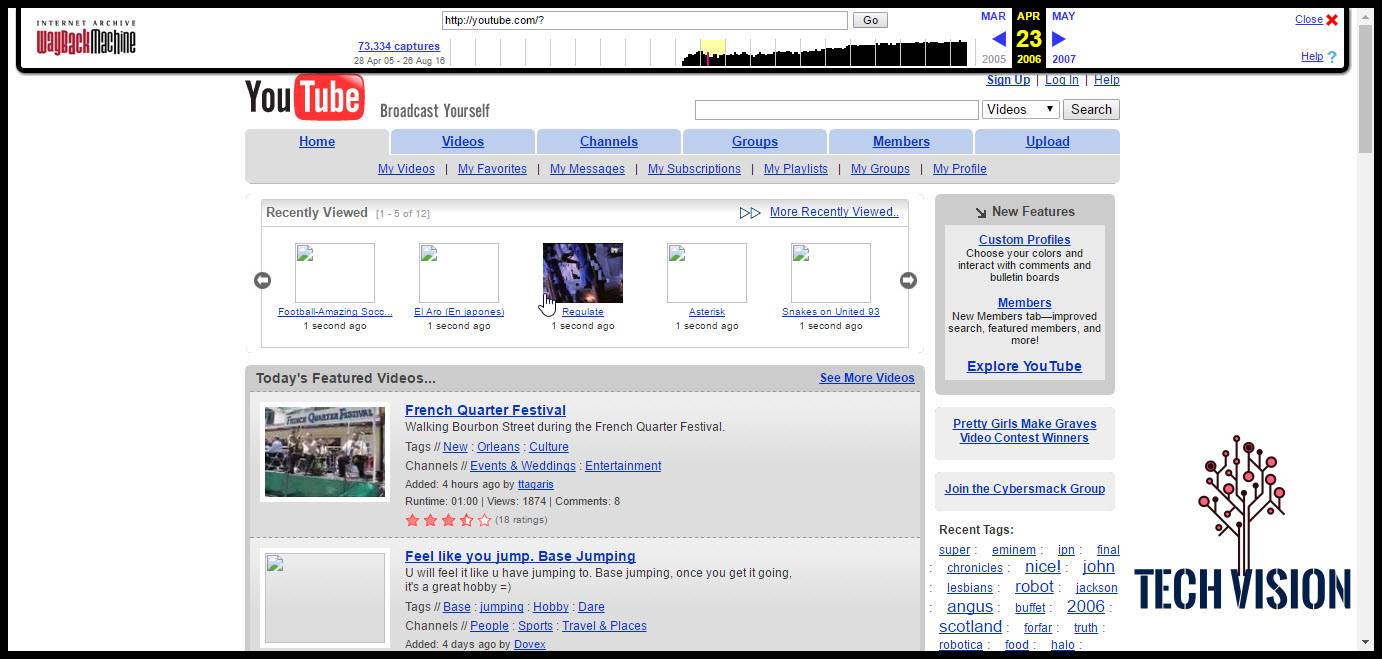Go to next capture with right blue arrow
This screenshot has width=1382, height=659.
tap(1059, 39)
